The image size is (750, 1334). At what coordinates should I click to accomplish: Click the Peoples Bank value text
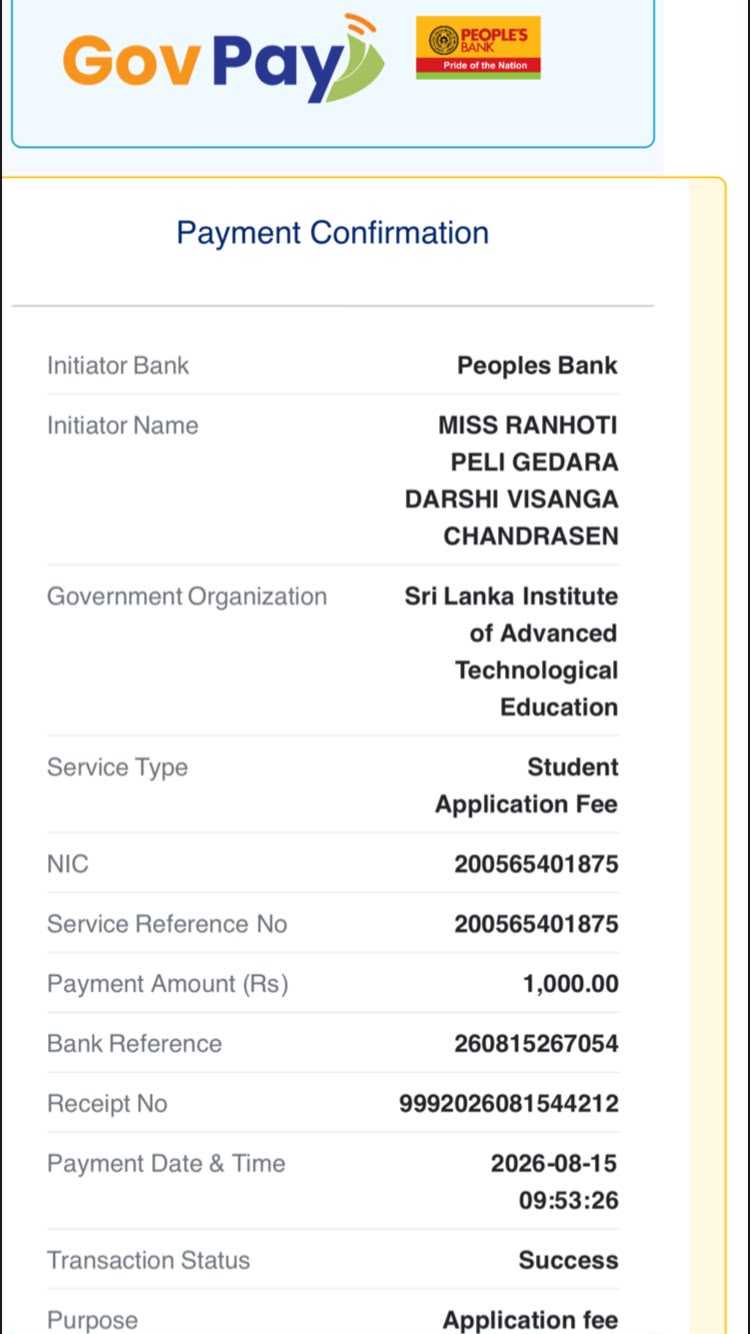tap(538, 366)
